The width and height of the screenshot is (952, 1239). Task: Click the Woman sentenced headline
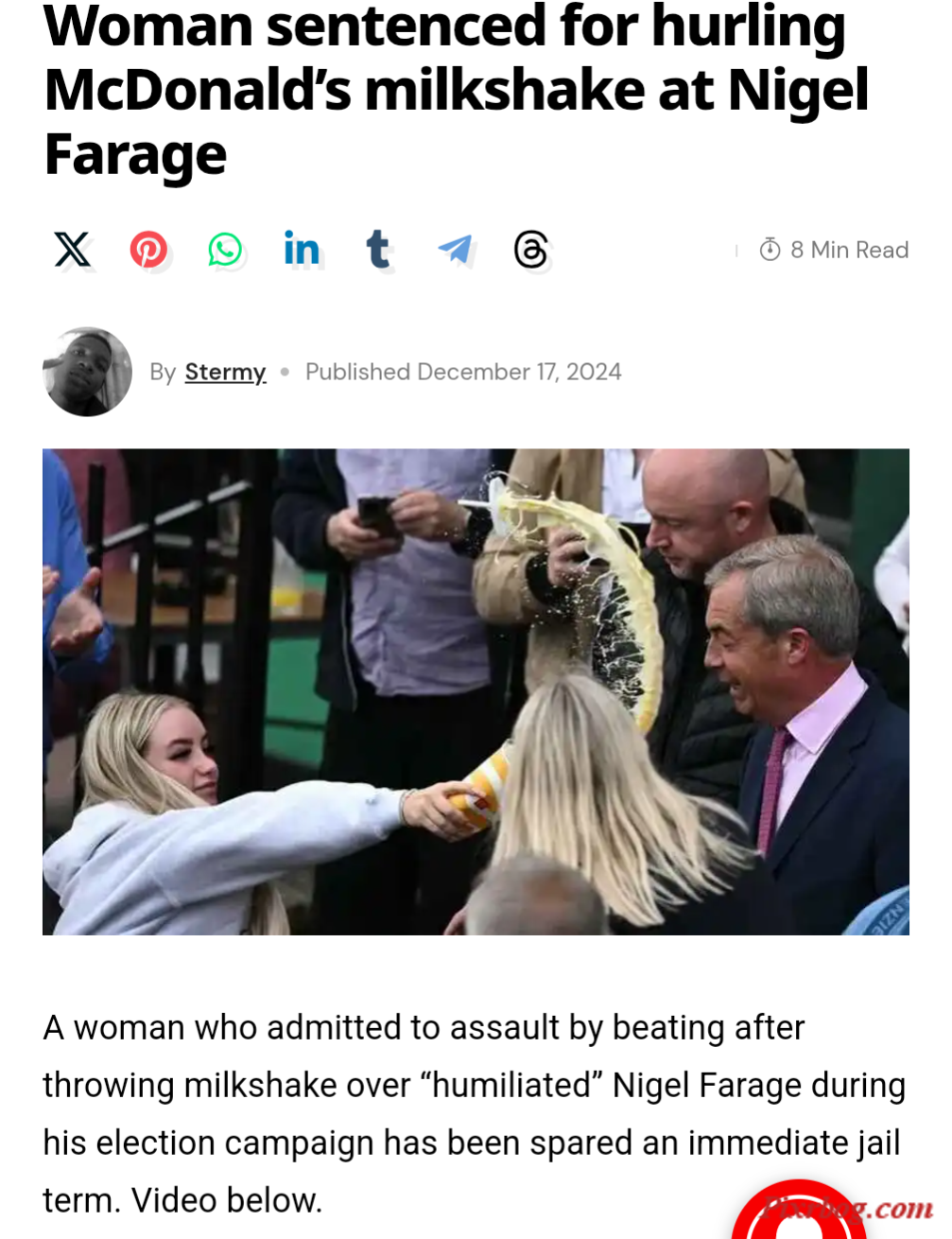(456, 91)
